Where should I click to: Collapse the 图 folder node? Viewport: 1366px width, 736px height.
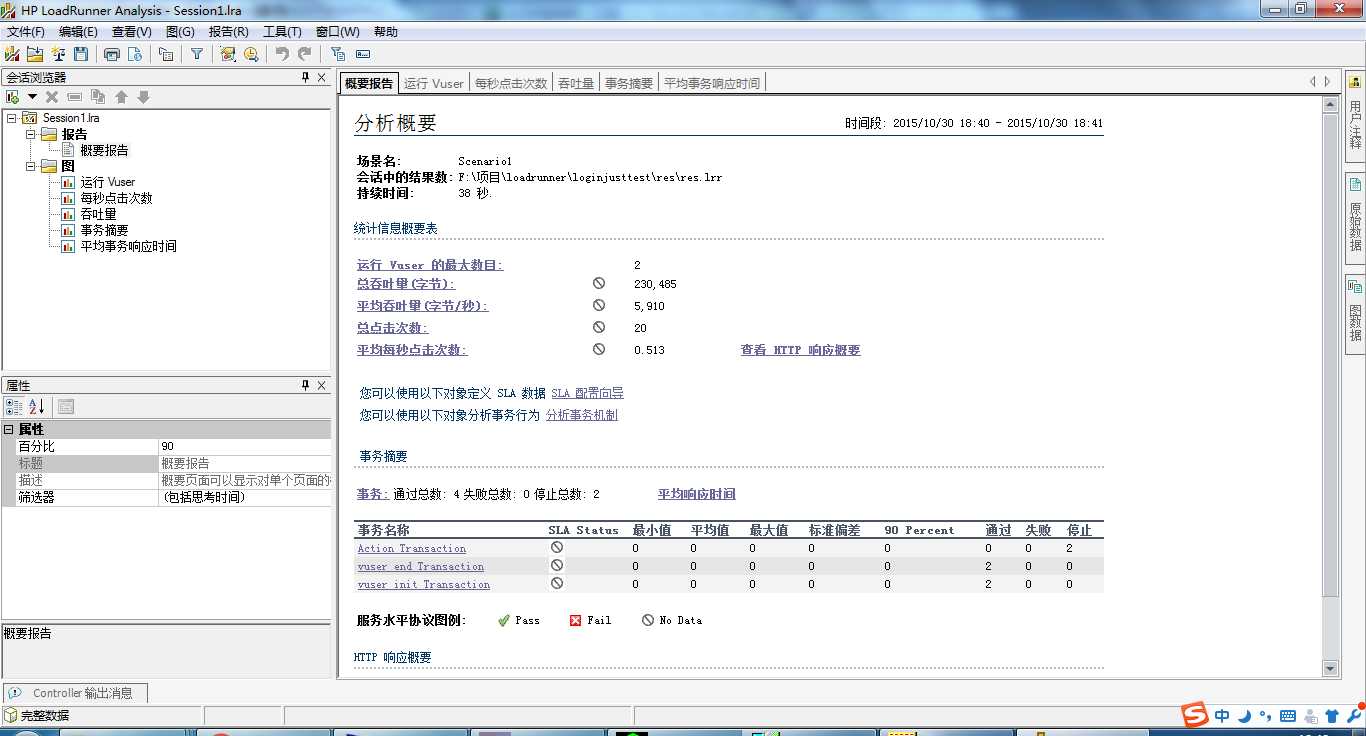click(31, 166)
